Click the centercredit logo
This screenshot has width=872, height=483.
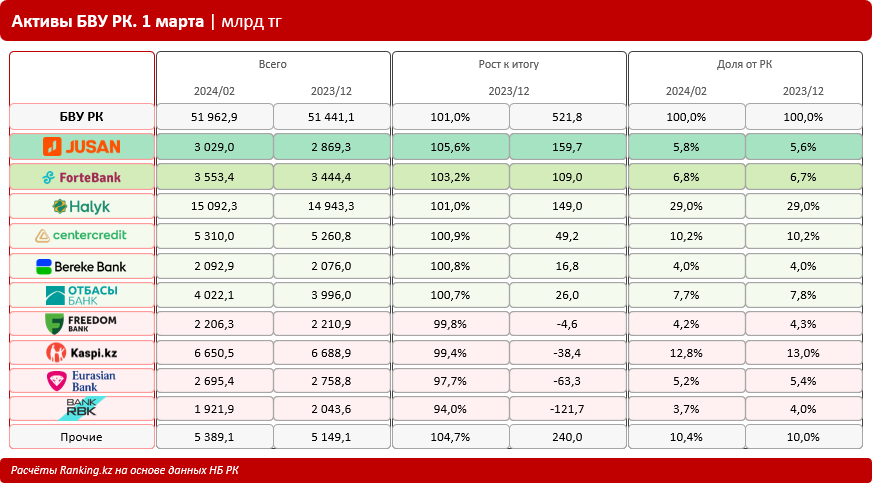(x=82, y=236)
